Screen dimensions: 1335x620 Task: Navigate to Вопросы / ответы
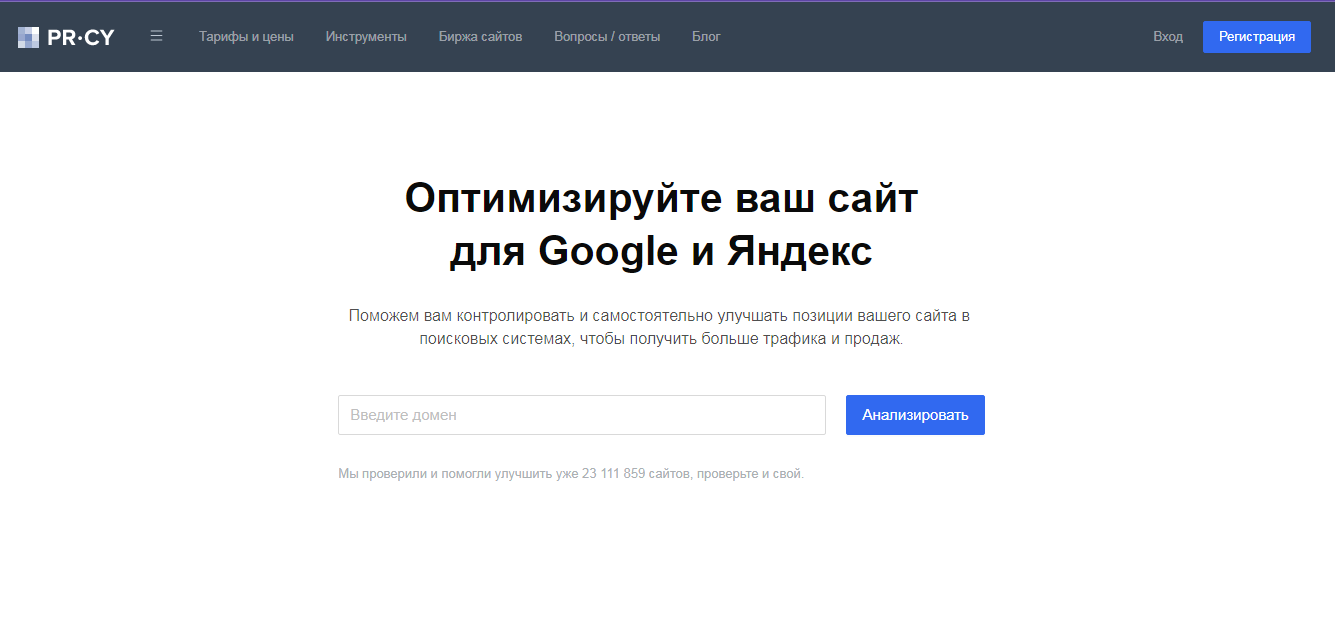(x=607, y=37)
